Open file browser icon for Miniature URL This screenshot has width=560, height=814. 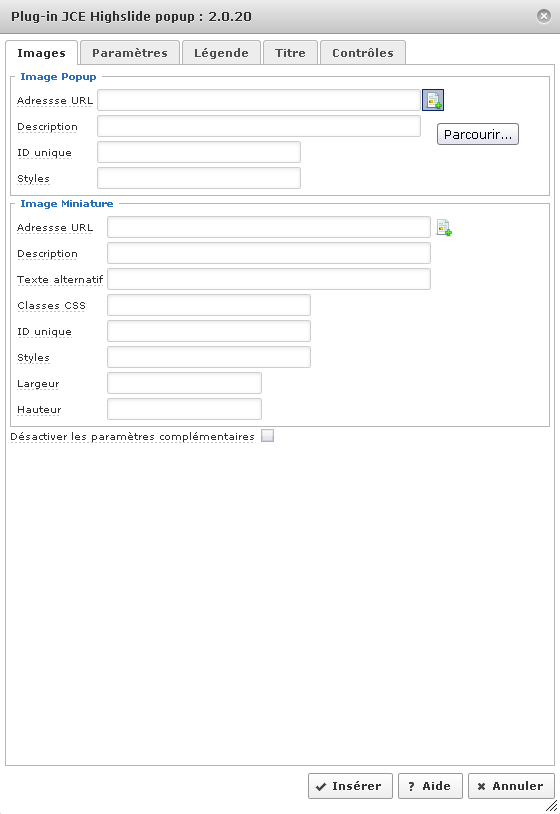[444, 228]
